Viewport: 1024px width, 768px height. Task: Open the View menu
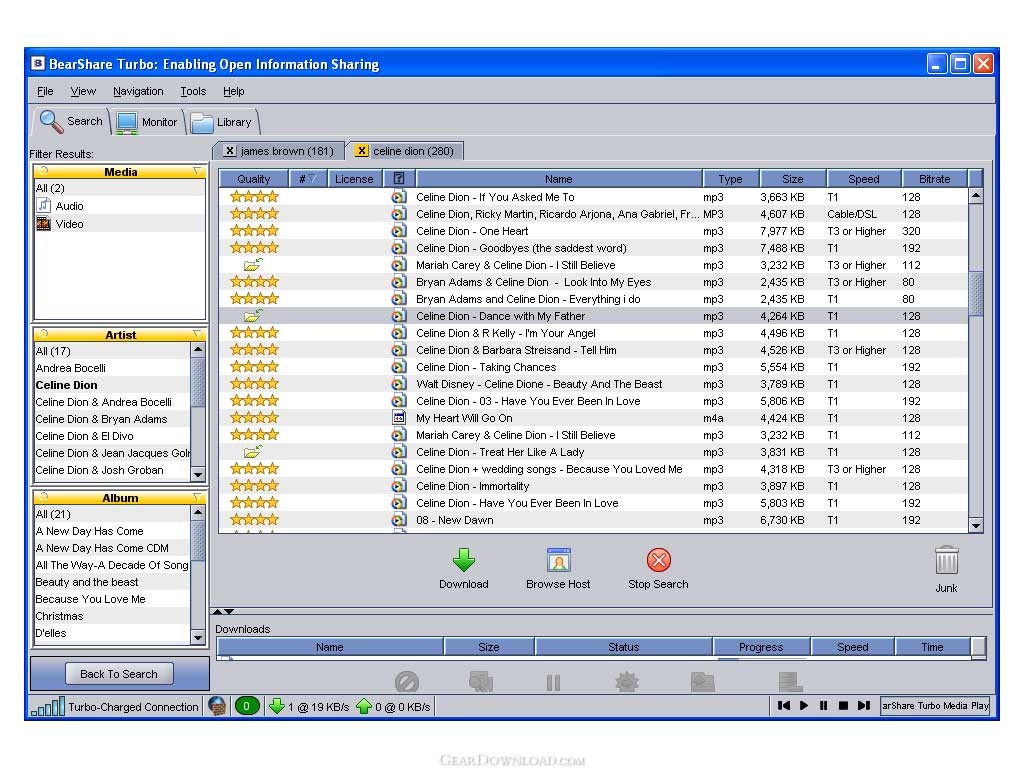tap(83, 91)
